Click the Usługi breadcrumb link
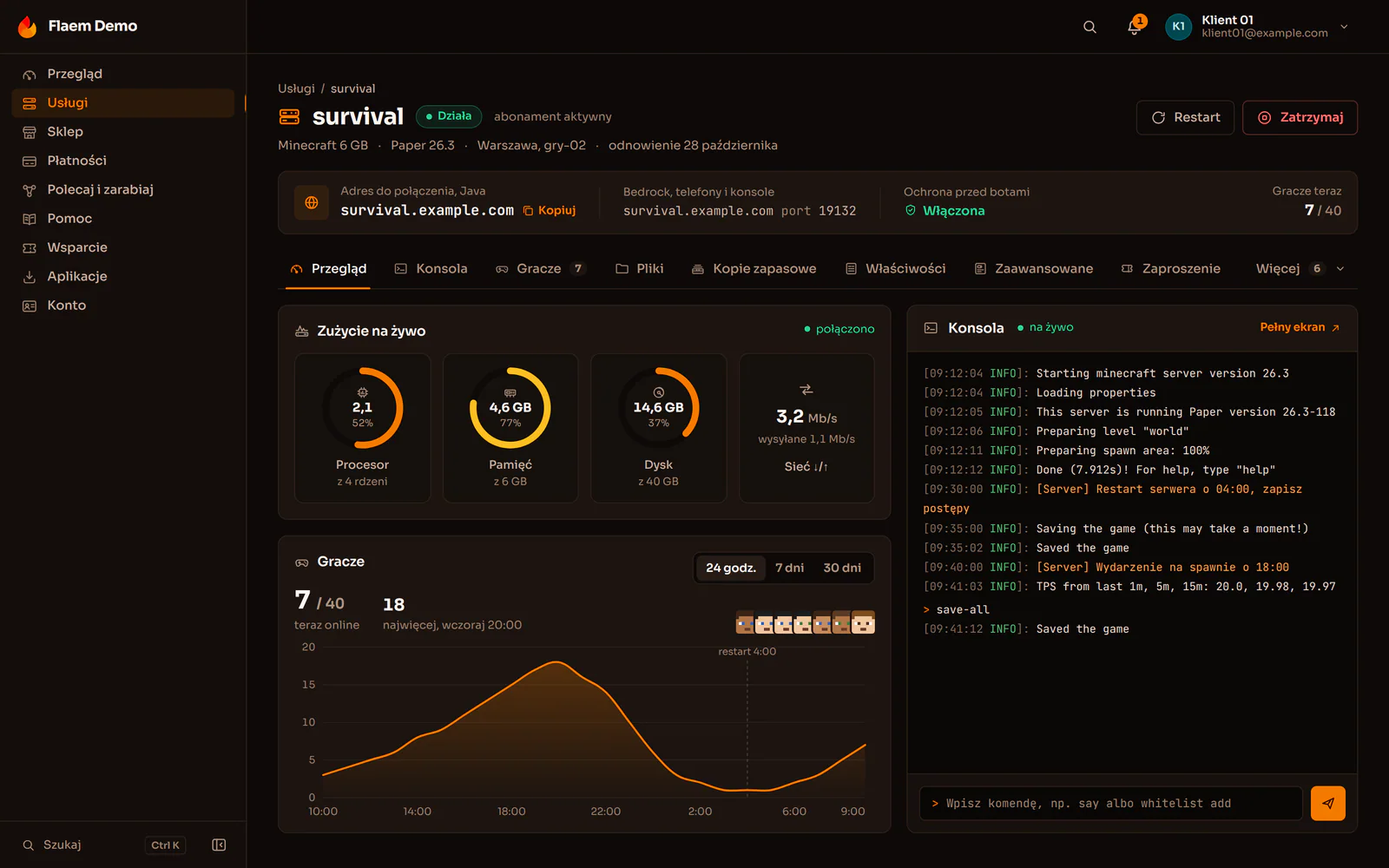Image resolution: width=1389 pixels, height=868 pixels. tap(296, 89)
